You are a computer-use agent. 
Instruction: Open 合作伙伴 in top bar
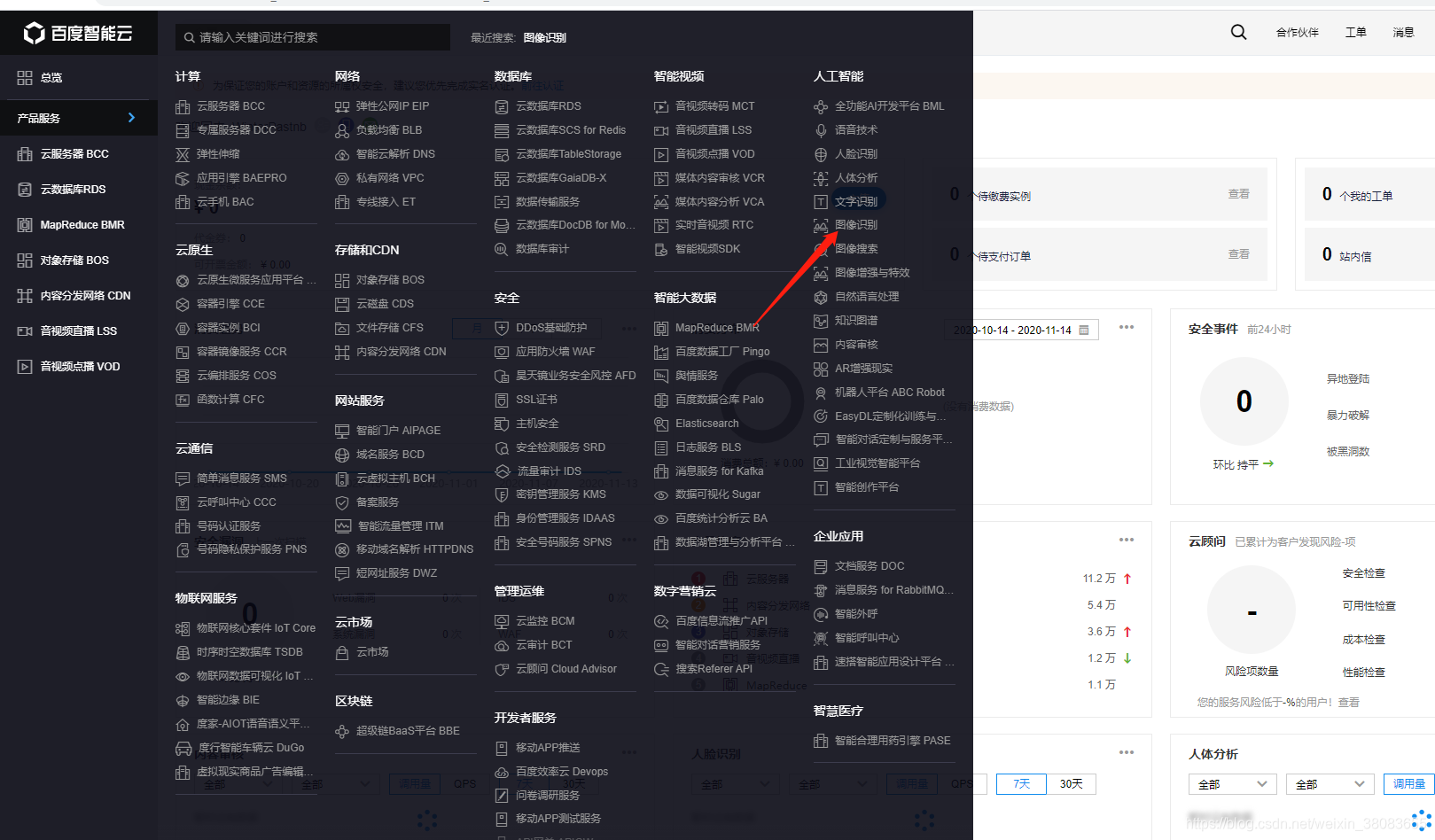(x=1298, y=33)
